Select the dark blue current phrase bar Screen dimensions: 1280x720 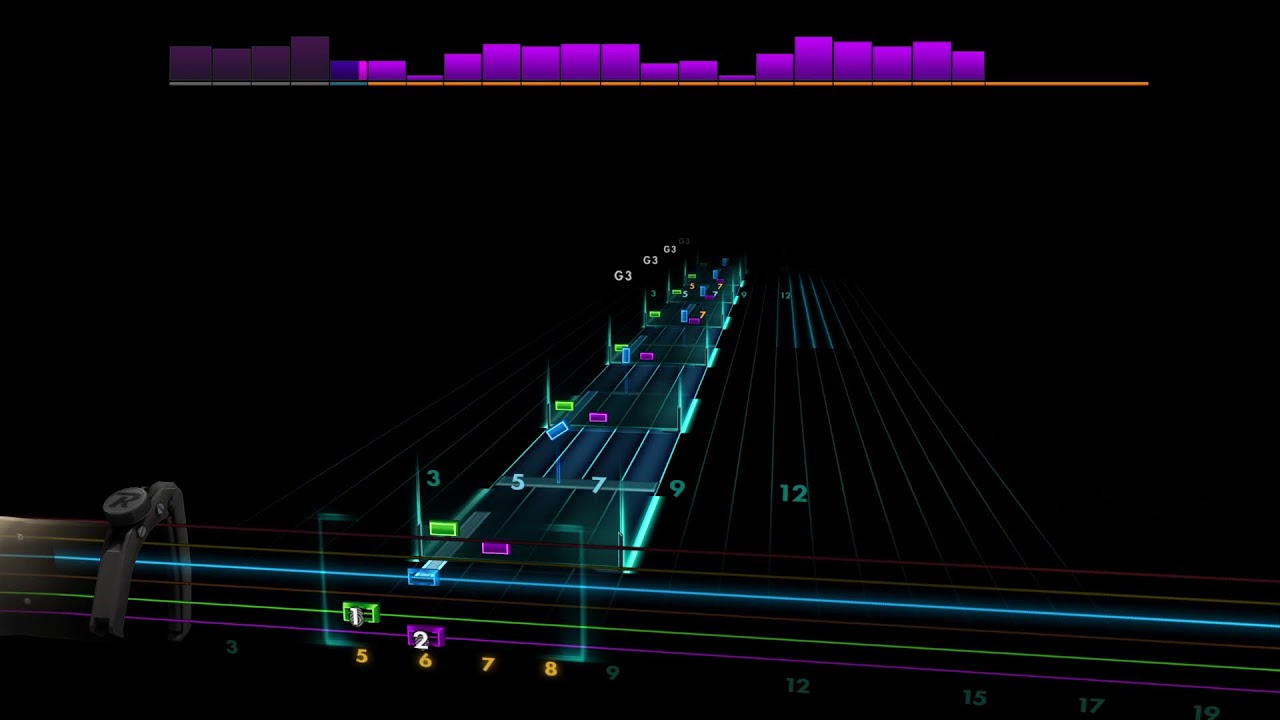(x=344, y=70)
